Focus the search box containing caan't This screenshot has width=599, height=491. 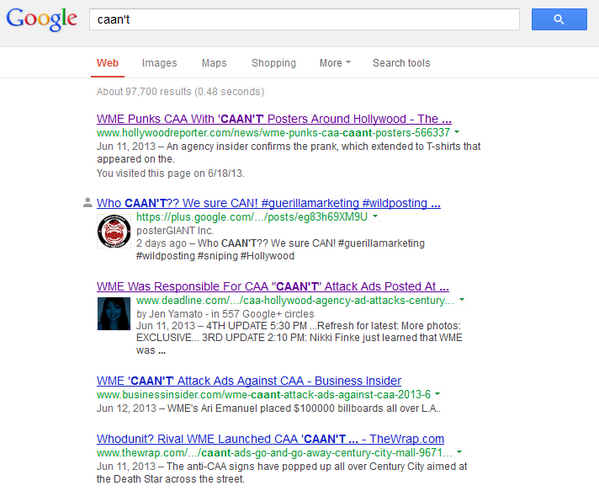point(304,19)
